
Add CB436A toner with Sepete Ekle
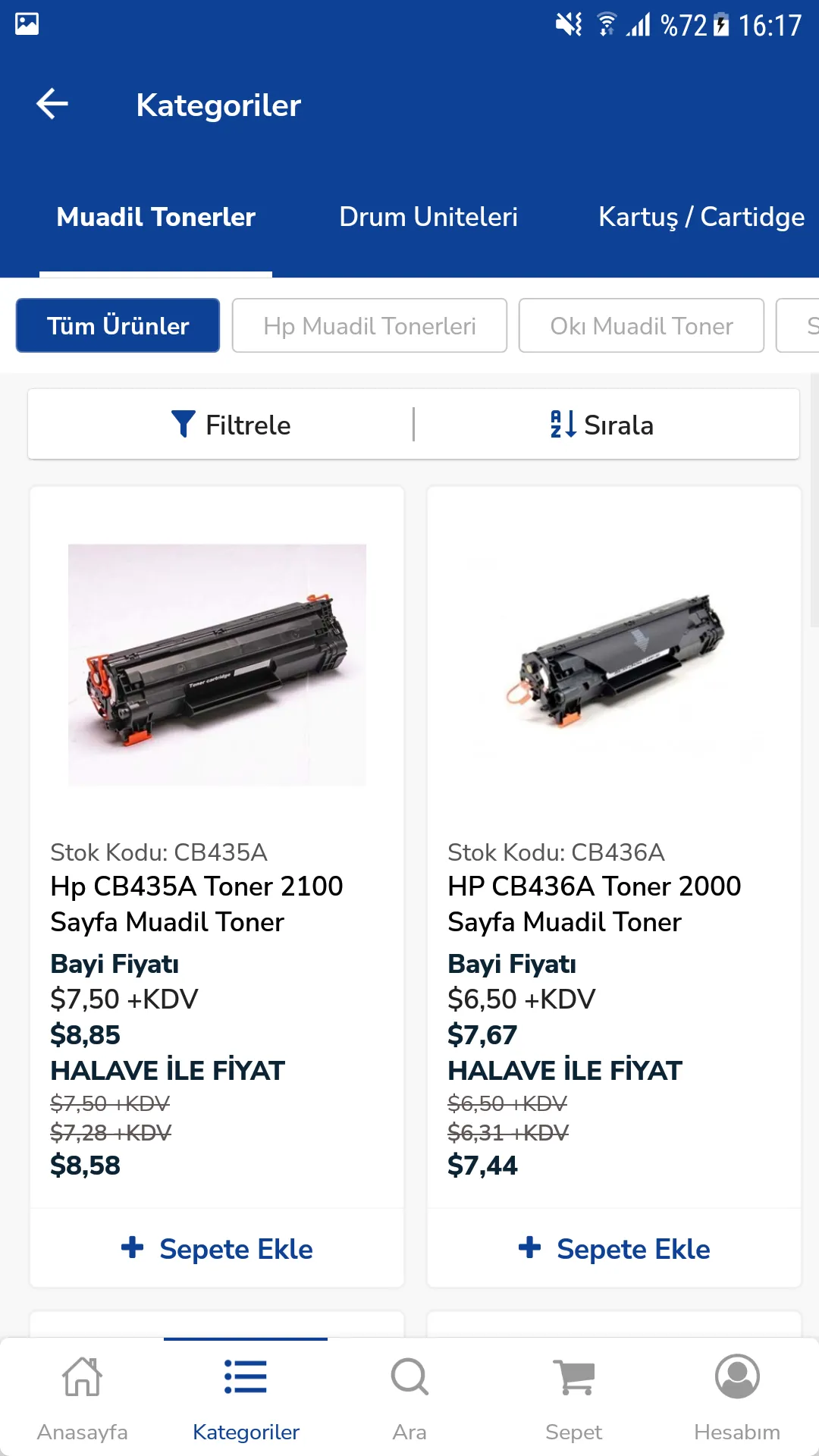click(614, 1248)
